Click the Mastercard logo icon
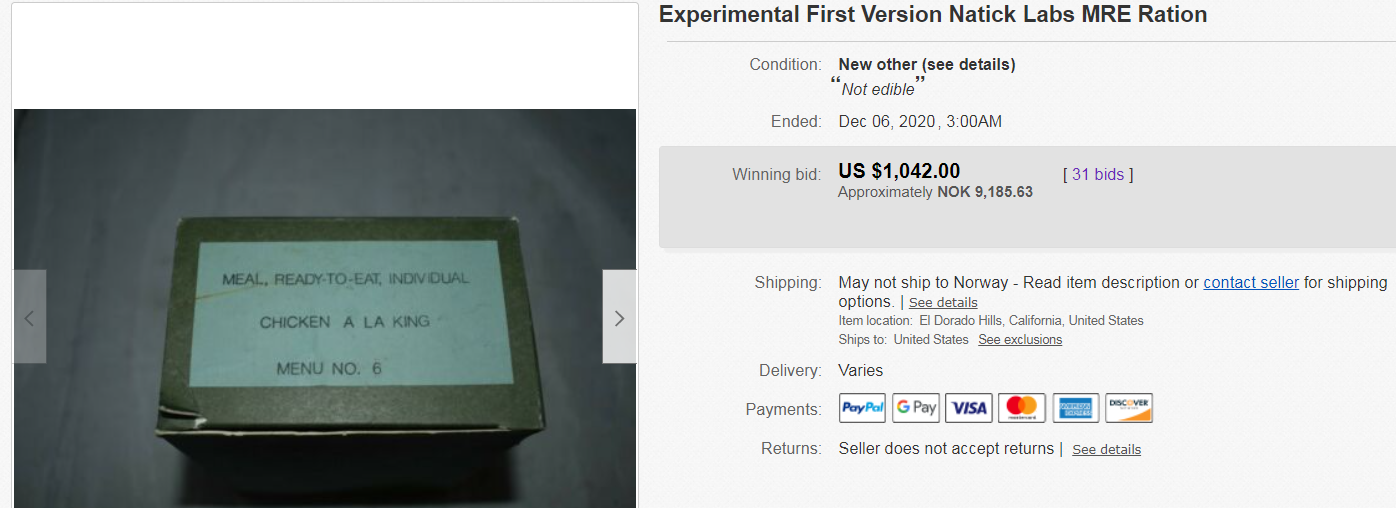 coord(1022,408)
